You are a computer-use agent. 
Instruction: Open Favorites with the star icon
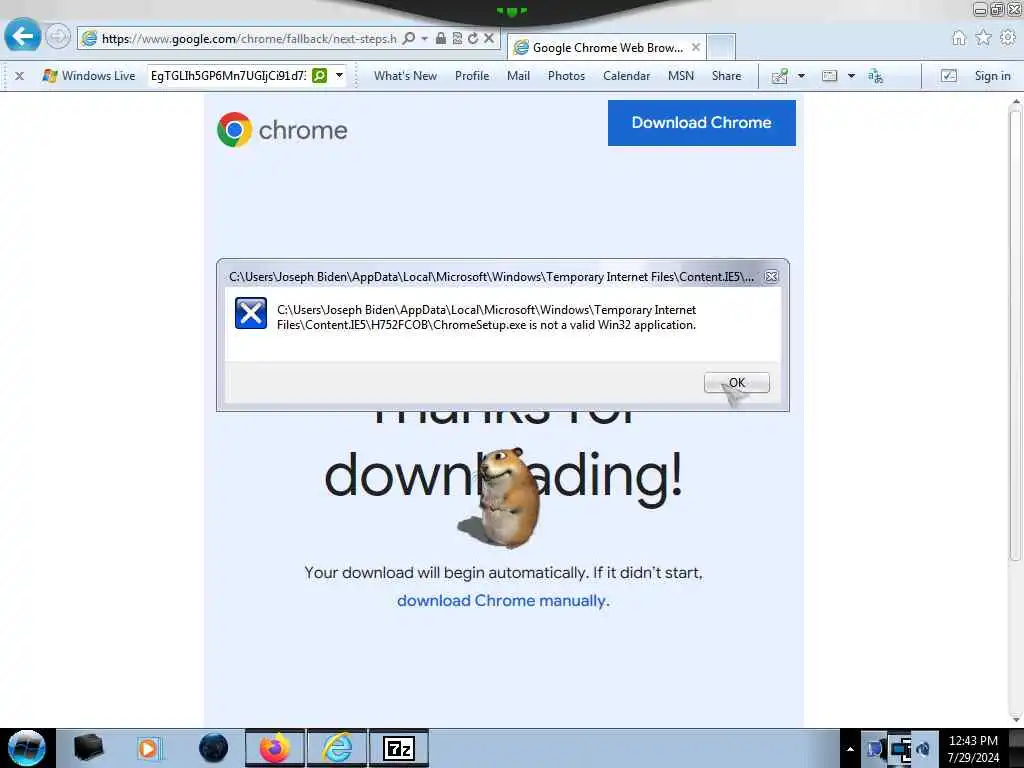(984, 38)
